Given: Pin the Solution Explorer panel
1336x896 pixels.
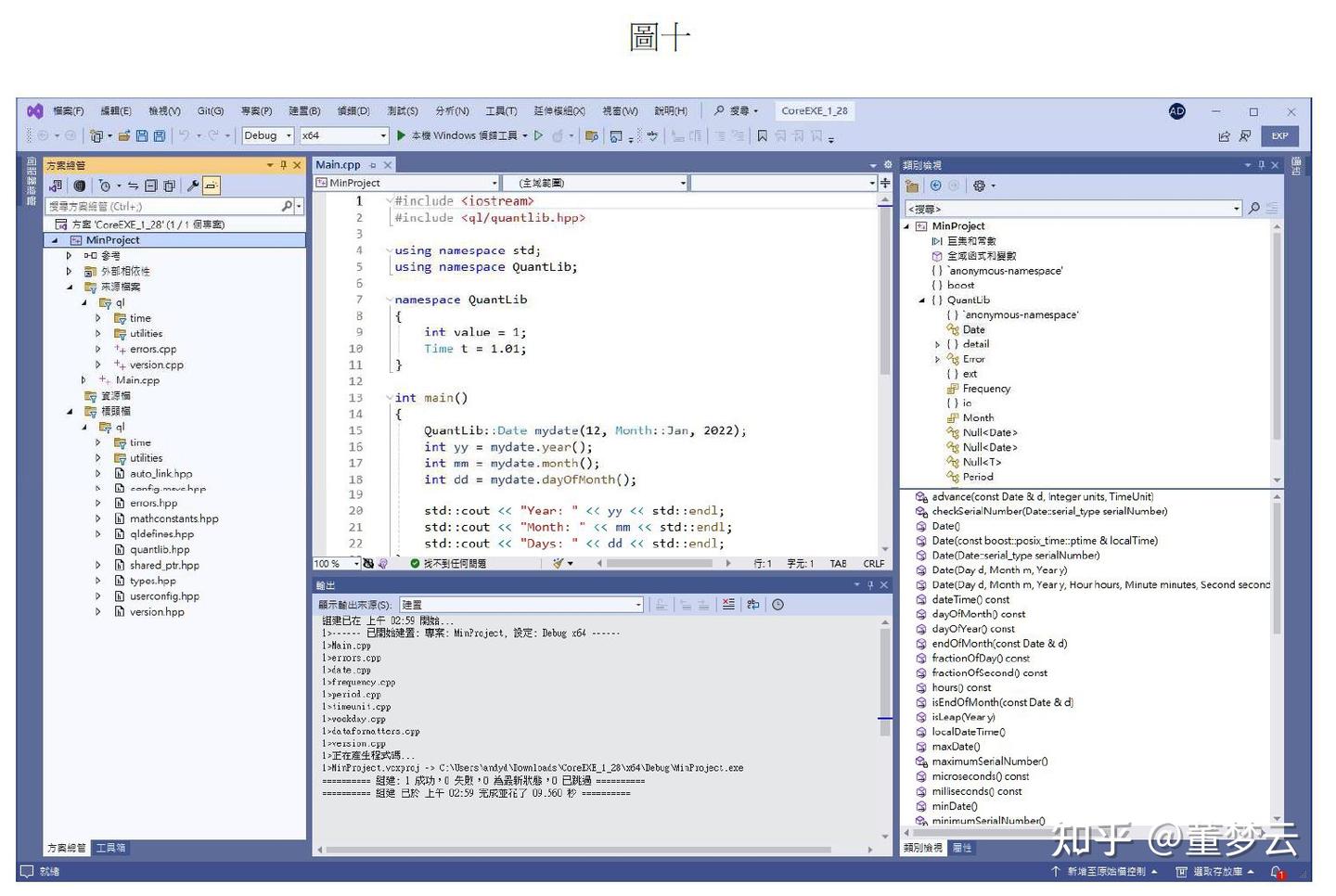Looking at the screenshot, I should [284, 164].
